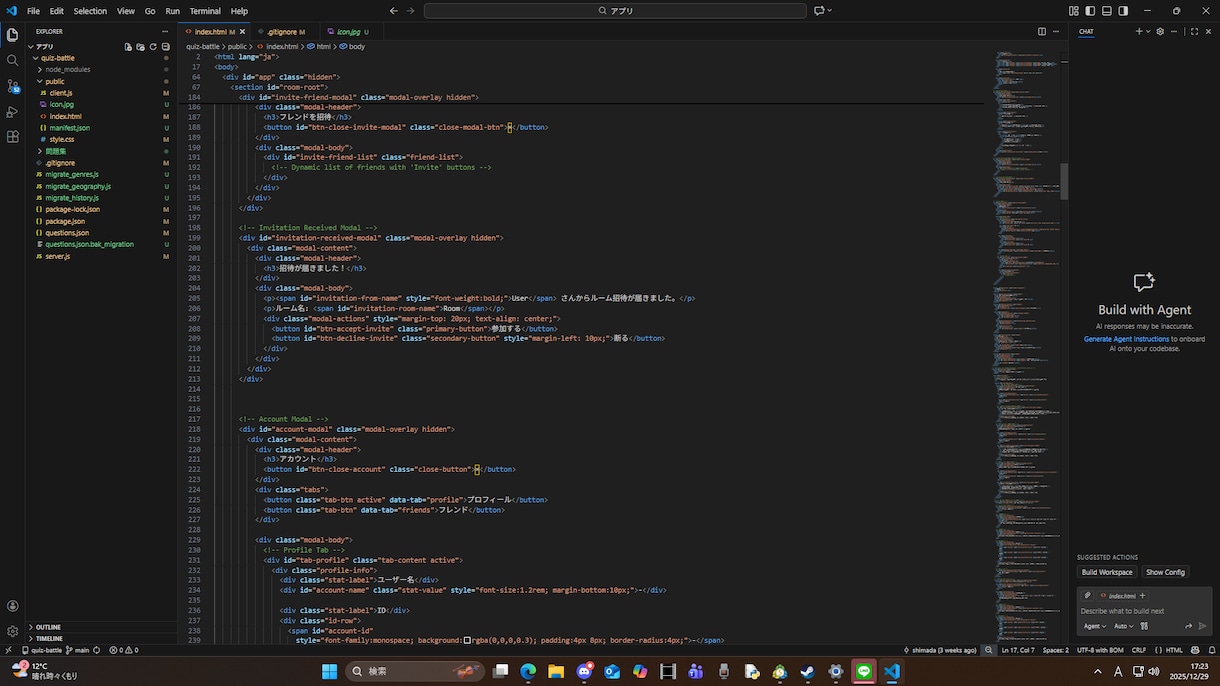Change CRLF line ending setting
The height and width of the screenshot is (686, 1220).
coord(1138,650)
